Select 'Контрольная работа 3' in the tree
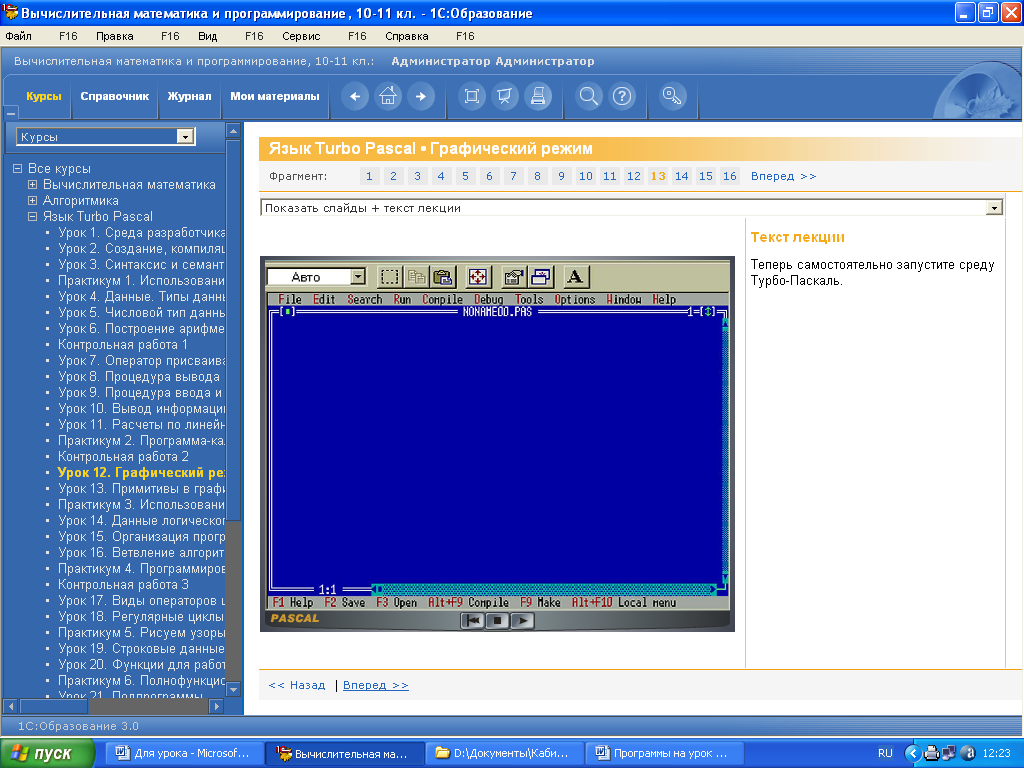This screenshot has width=1024, height=768. tap(123, 584)
